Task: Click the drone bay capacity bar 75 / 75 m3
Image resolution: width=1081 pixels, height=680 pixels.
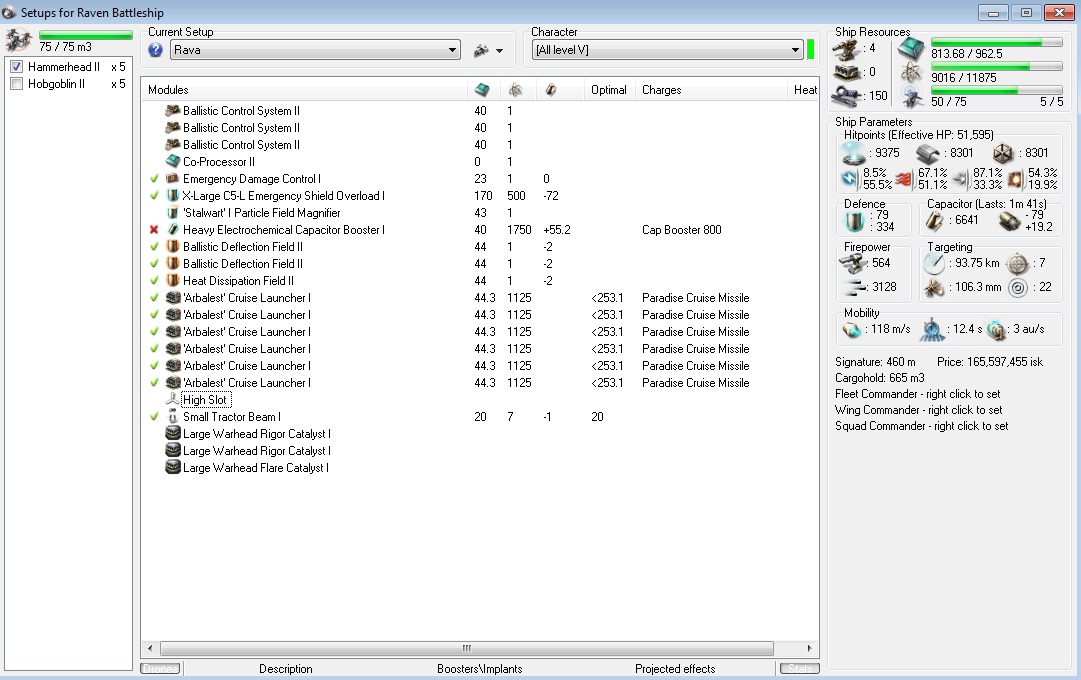Action: tap(85, 34)
